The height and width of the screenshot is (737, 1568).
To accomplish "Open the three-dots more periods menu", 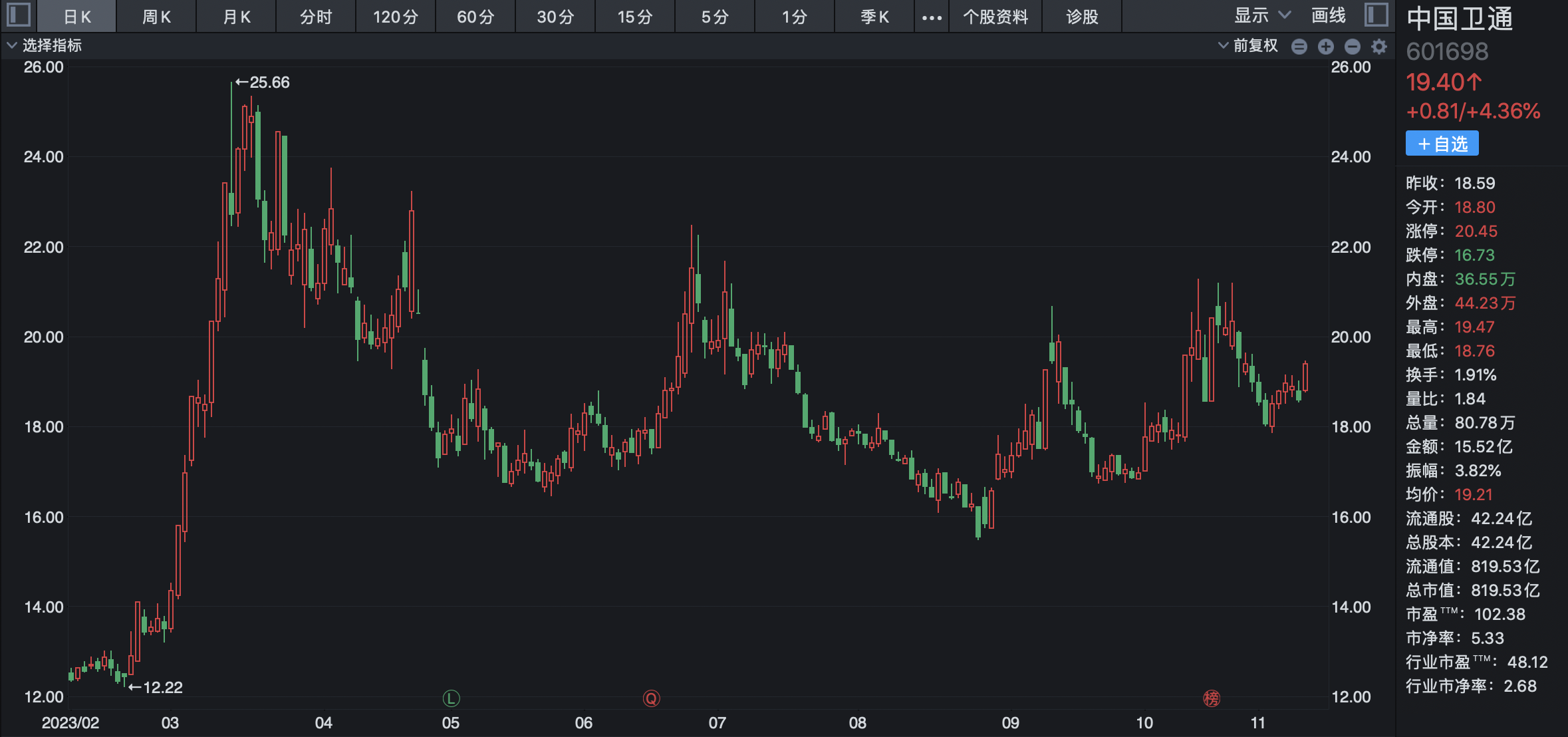I will pyautogui.click(x=932, y=17).
